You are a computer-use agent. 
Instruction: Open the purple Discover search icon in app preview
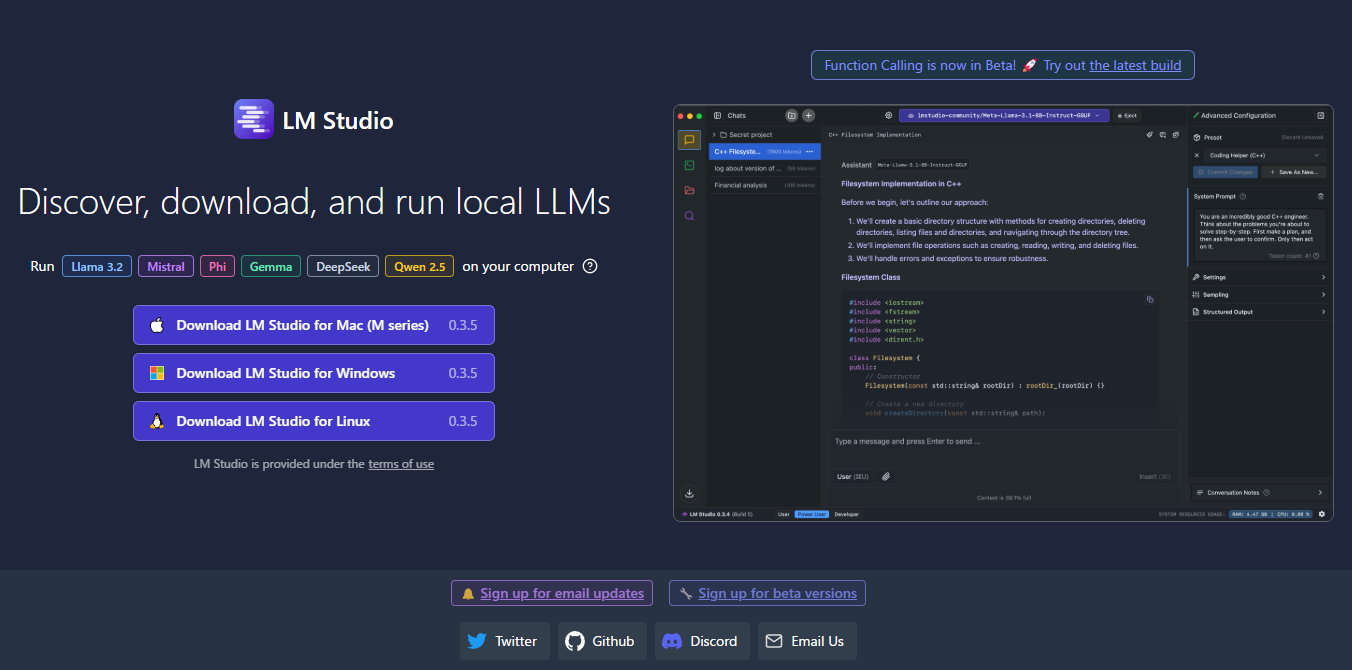point(689,215)
